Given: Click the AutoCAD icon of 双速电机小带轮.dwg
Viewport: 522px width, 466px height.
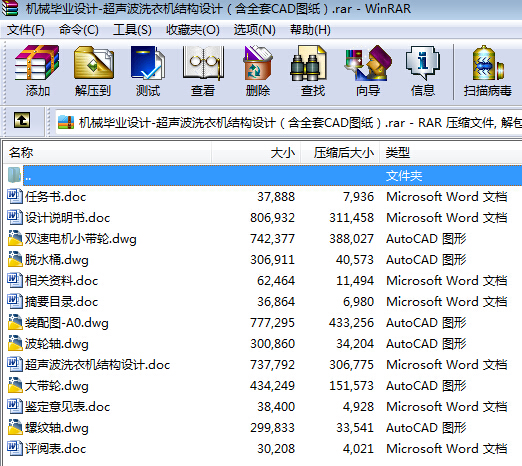Looking at the screenshot, I should 15,238.
